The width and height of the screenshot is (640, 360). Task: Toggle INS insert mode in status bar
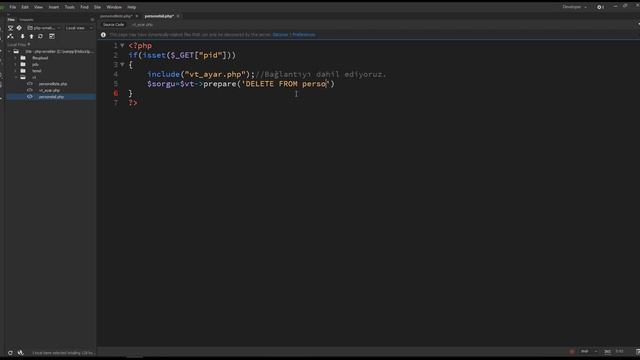(607, 351)
